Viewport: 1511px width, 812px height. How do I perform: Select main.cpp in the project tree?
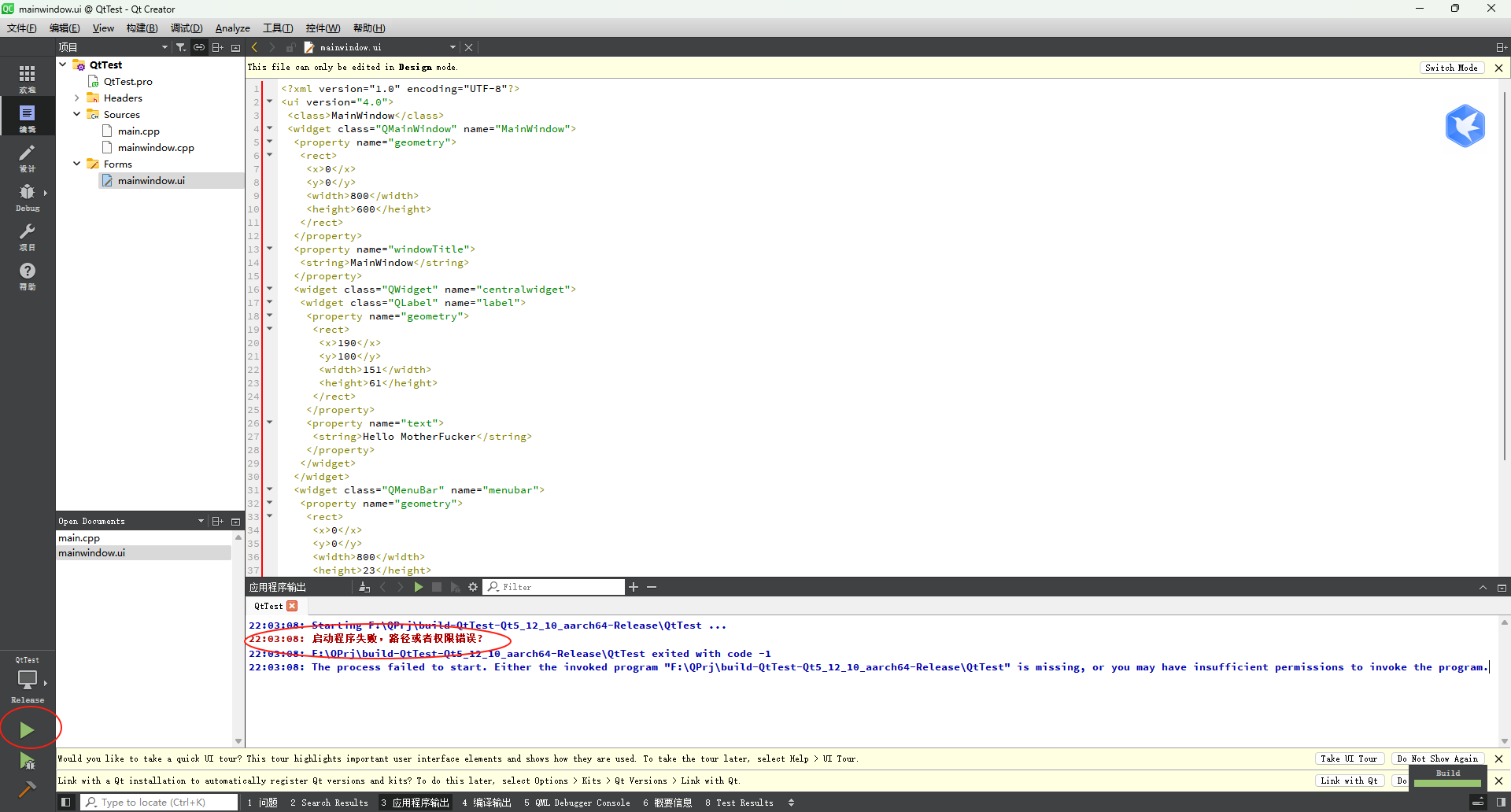click(139, 131)
